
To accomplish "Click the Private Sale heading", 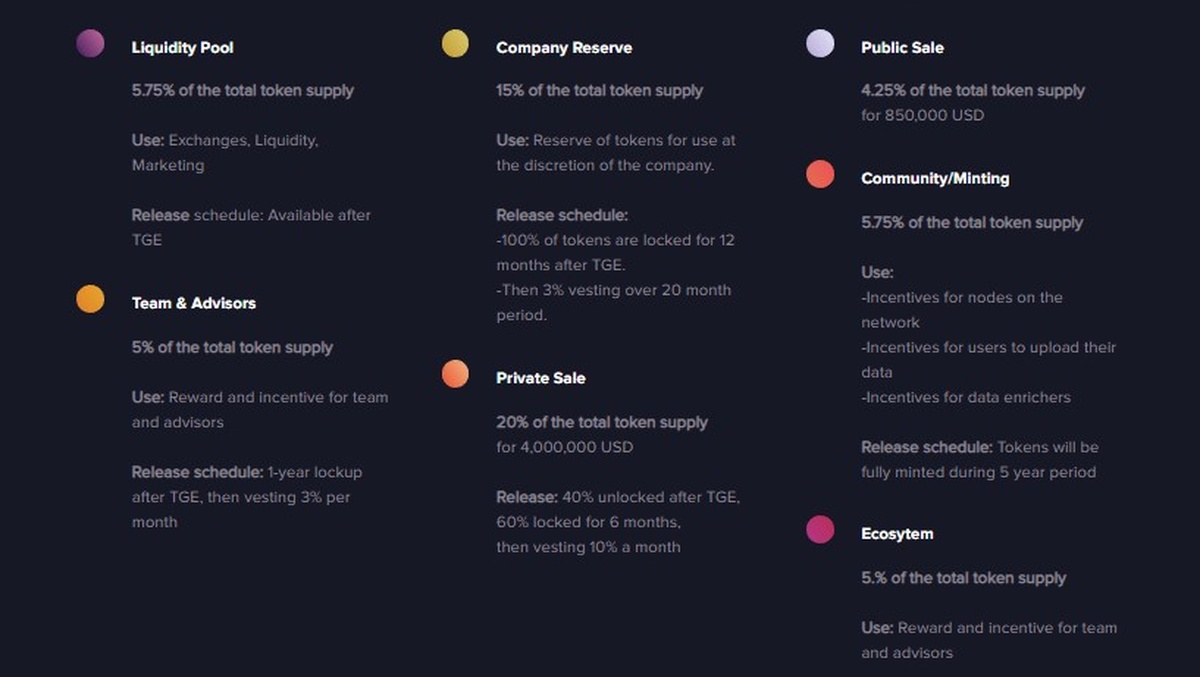I will [541, 378].
